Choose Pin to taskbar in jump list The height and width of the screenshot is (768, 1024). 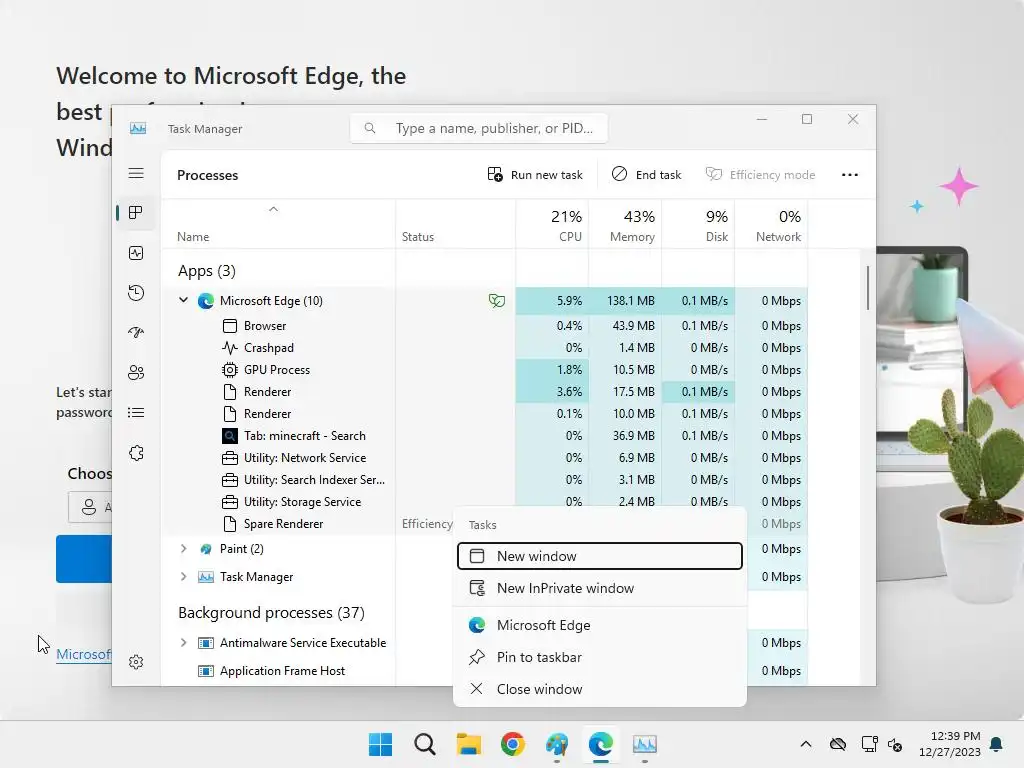(600, 658)
